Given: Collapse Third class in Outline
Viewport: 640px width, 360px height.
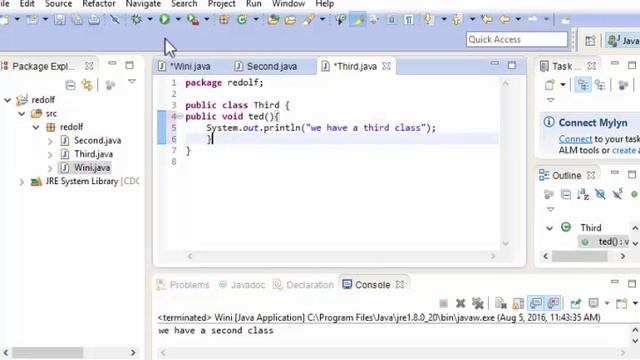Looking at the screenshot, I should pyautogui.click(x=549, y=228).
